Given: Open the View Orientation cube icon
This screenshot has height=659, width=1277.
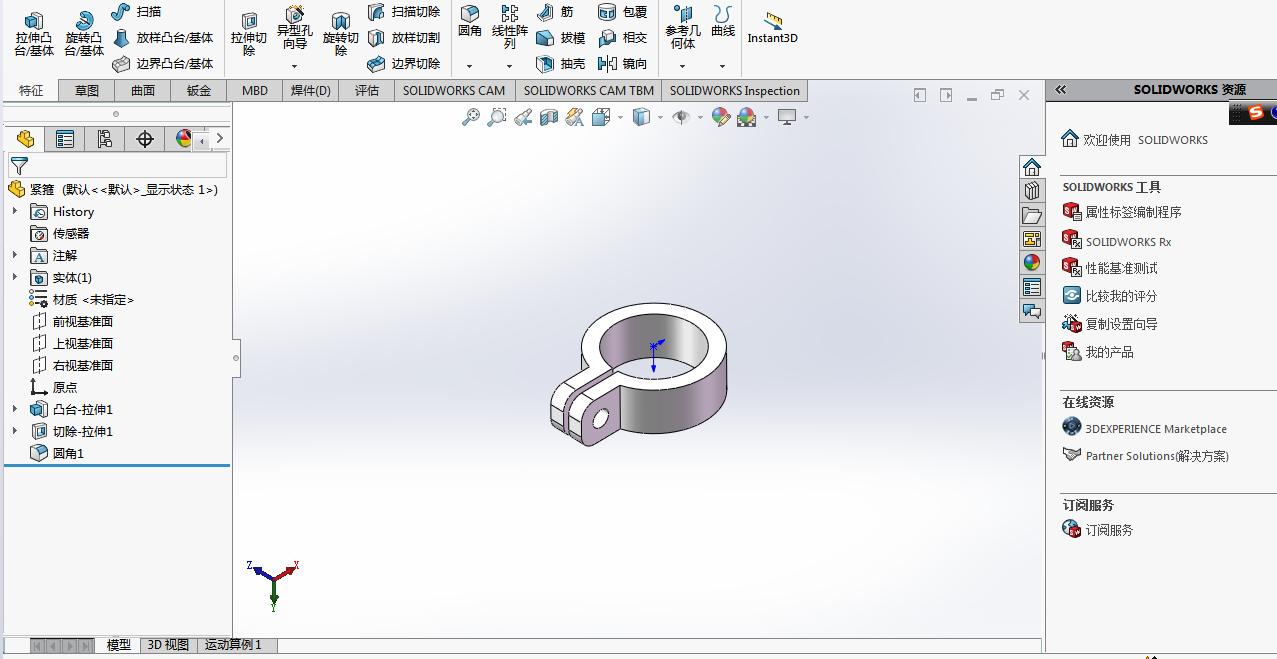Looking at the screenshot, I should pyautogui.click(x=601, y=117).
